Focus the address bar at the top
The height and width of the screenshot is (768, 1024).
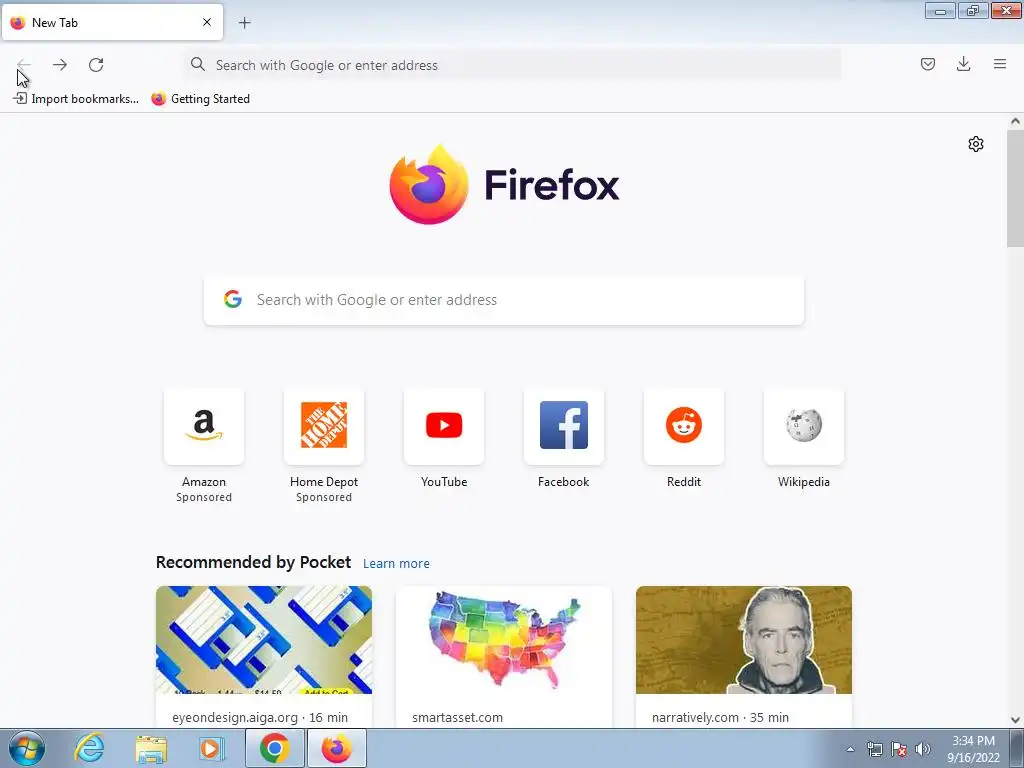513,65
